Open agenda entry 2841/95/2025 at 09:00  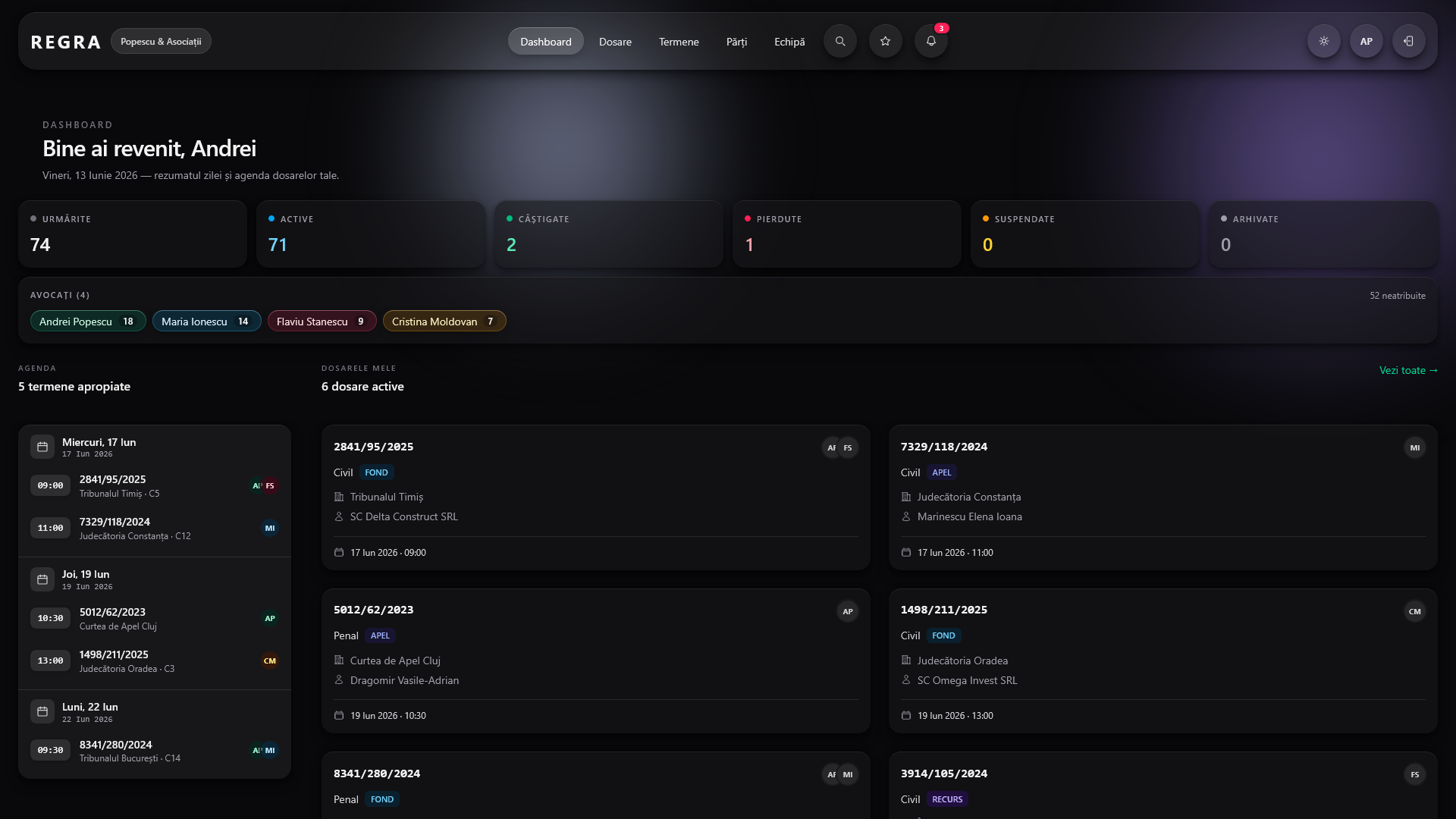(155, 485)
